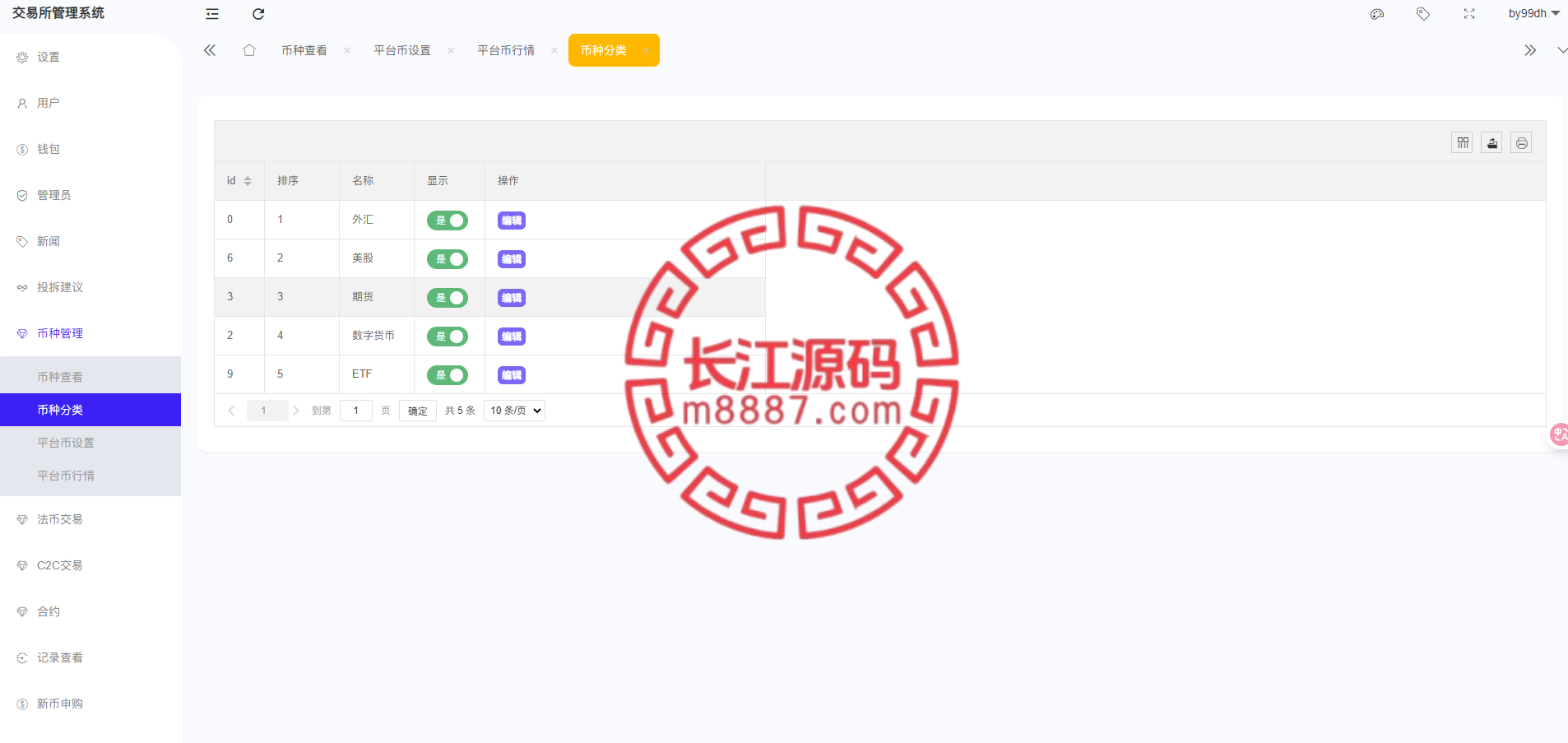Edit the 期货 category row
The height and width of the screenshot is (743, 1568).
click(512, 298)
